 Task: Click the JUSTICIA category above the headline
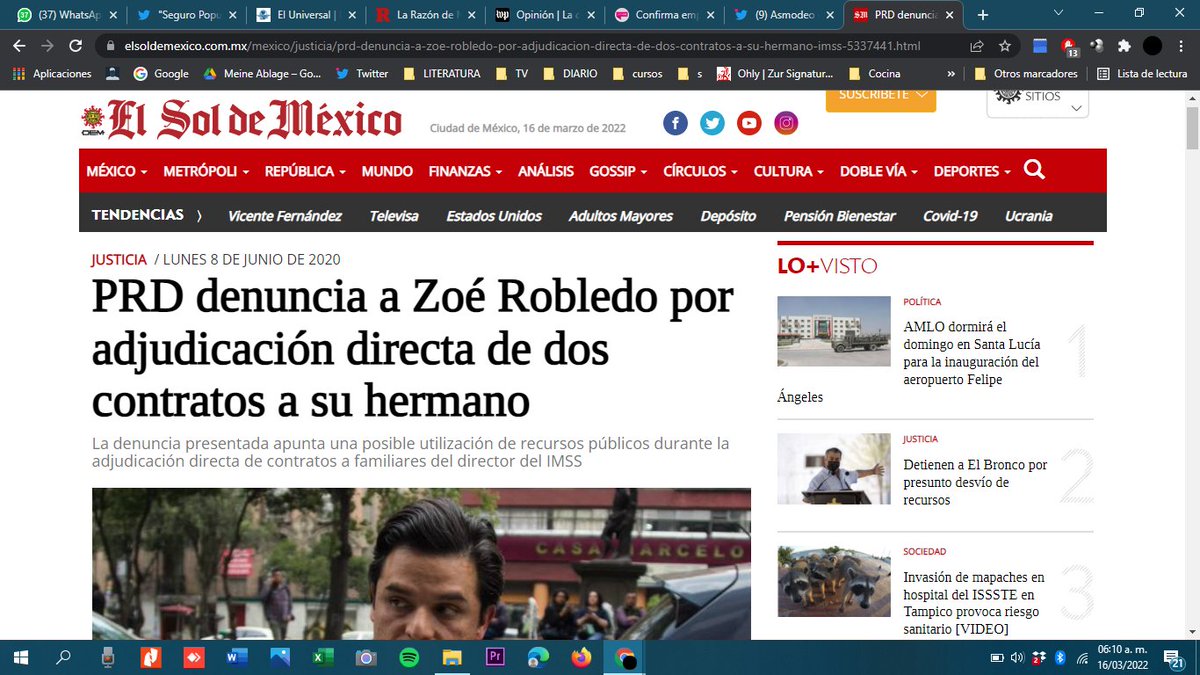(119, 259)
